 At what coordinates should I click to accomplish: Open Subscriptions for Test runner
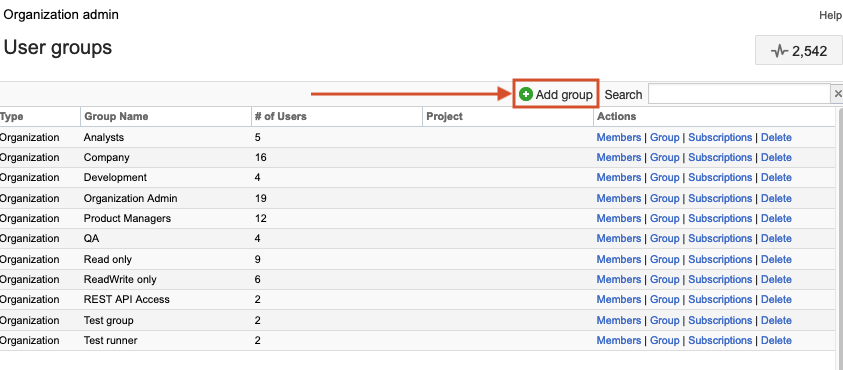(720, 340)
